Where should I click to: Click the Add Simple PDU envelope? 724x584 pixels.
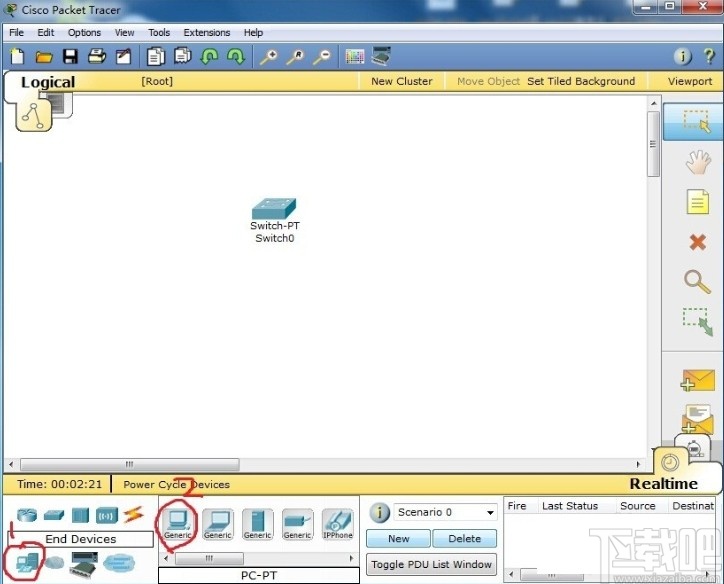pyautogui.click(x=698, y=380)
